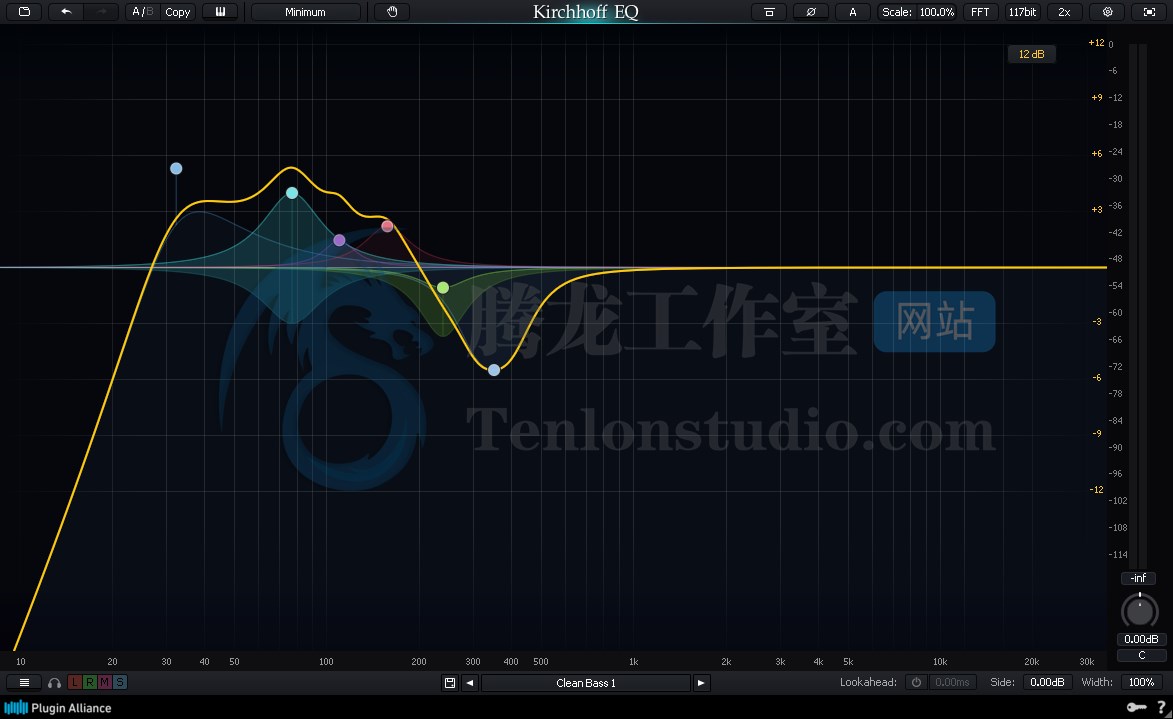Click the output gain knob
Image resolution: width=1173 pixels, height=719 pixels.
1139,611
